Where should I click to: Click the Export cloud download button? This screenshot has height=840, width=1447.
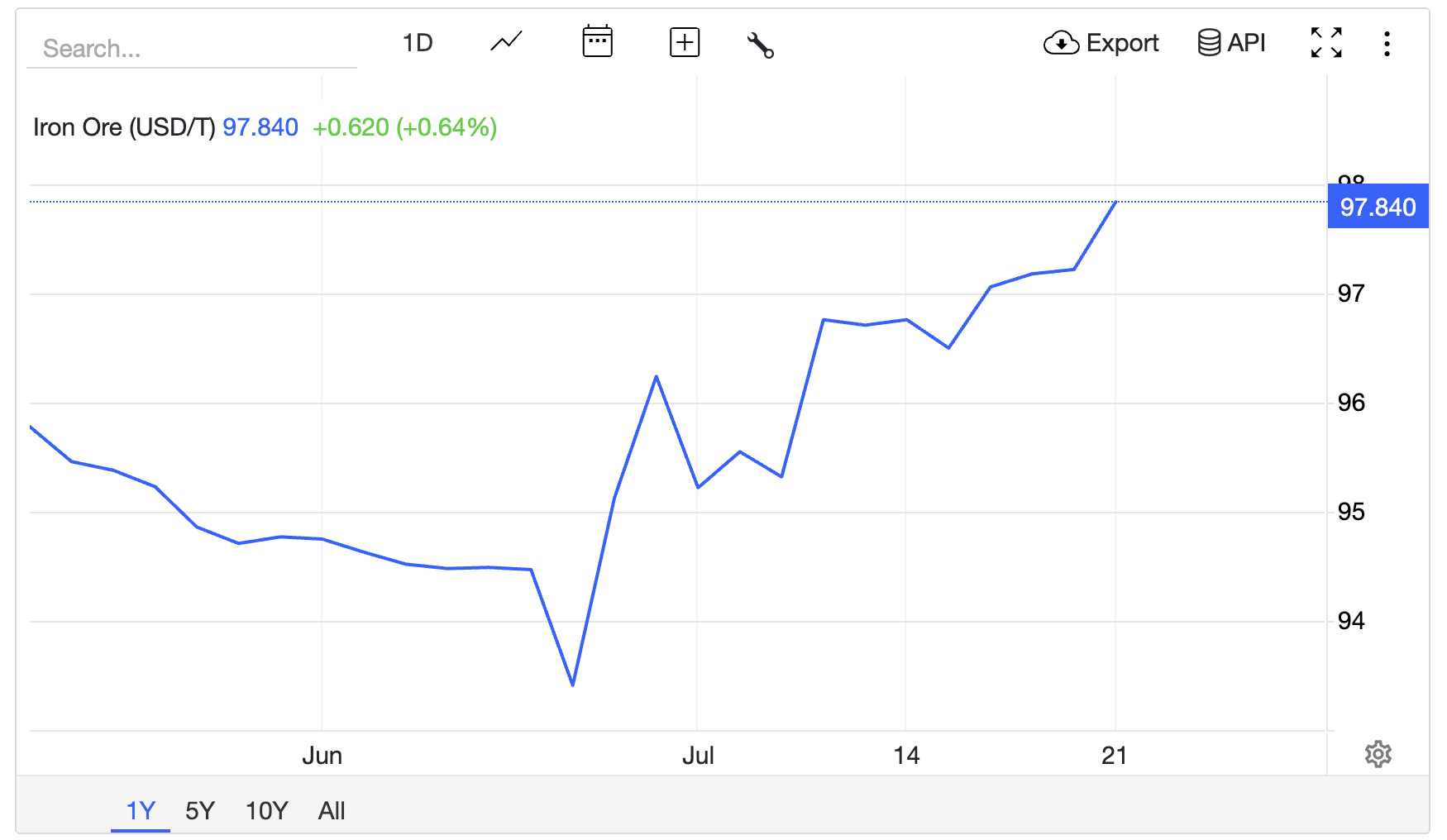[1101, 43]
